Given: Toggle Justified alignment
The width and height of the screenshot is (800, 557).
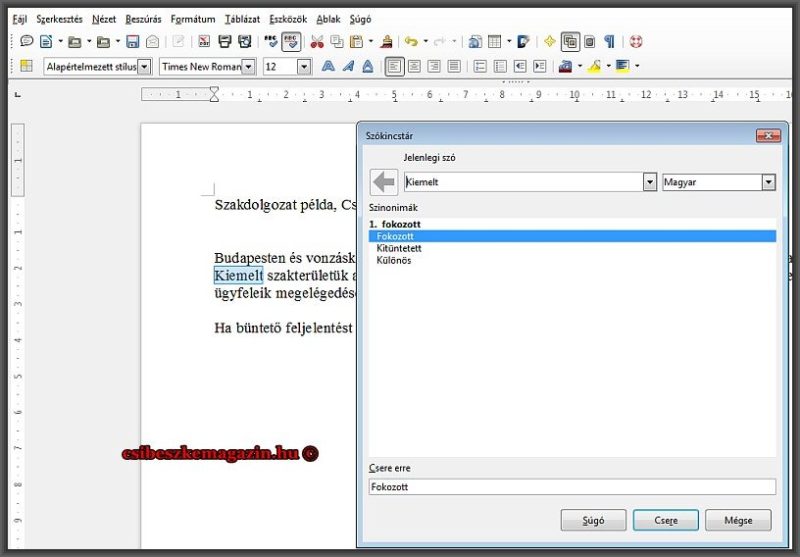Looking at the screenshot, I should click(454, 66).
